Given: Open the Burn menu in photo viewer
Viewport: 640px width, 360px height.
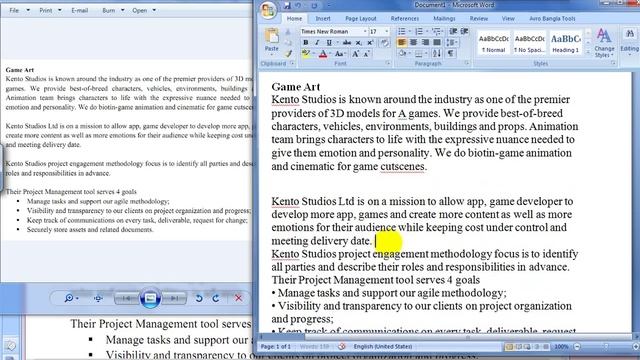Looking at the screenshot, I should [x=113, y=10].
